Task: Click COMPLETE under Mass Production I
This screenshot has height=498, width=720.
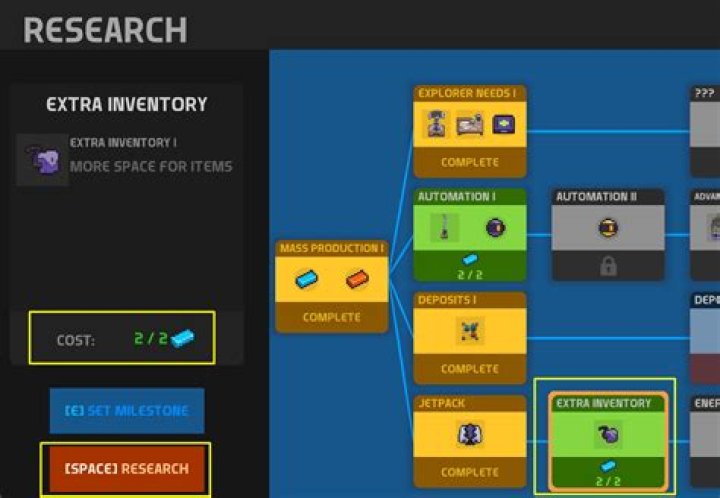Action: pos(332,317)
